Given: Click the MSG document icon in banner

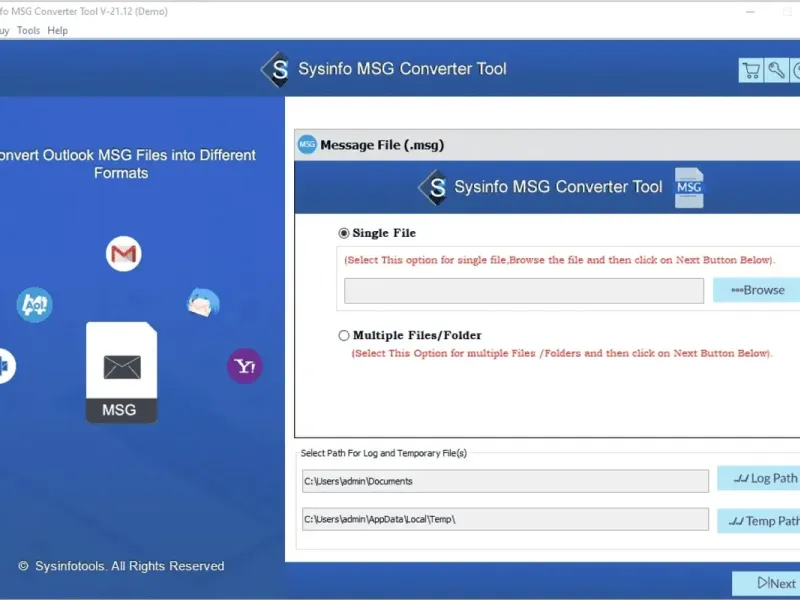Looking at the screenshot, I should tap(689, 188).
